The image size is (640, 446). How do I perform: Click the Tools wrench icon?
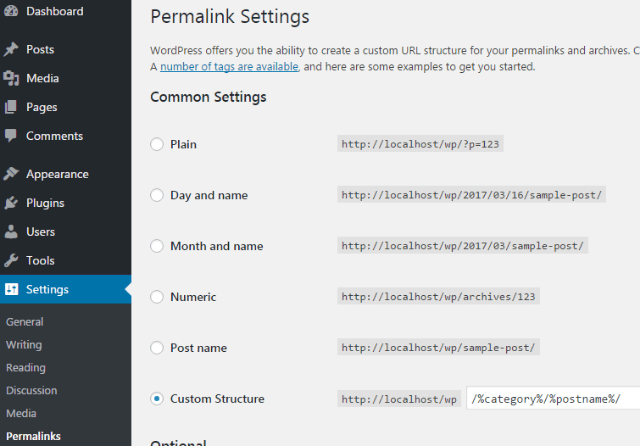tap(11, 260)
